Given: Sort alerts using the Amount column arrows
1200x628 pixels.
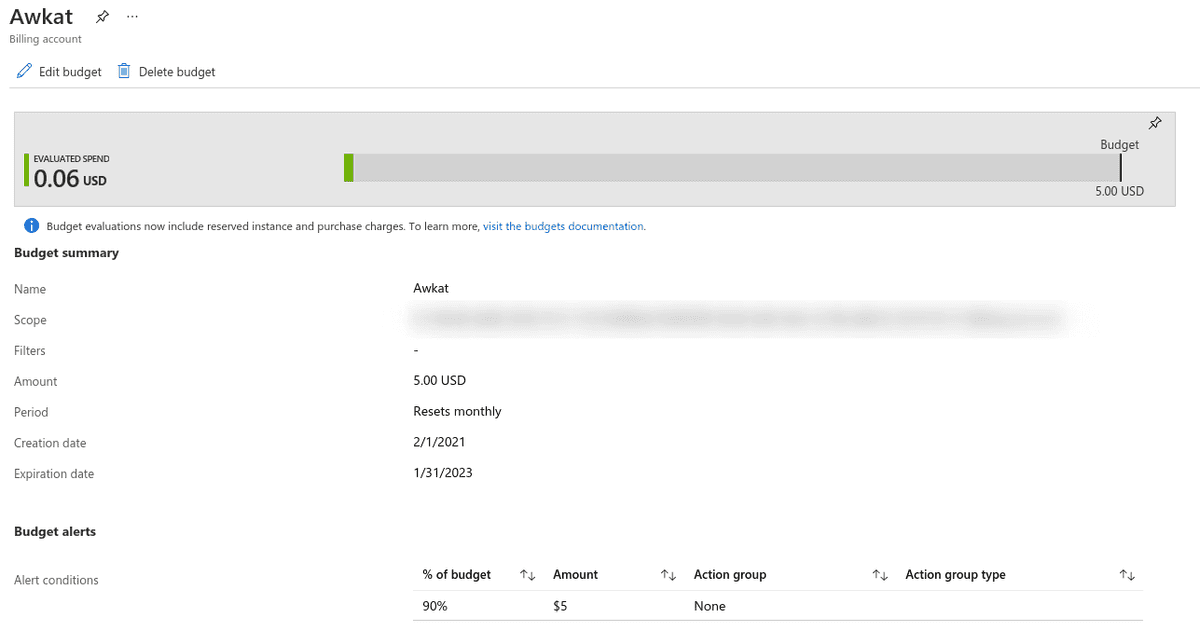Looking at the screenshot, I should tap(669, 575).
